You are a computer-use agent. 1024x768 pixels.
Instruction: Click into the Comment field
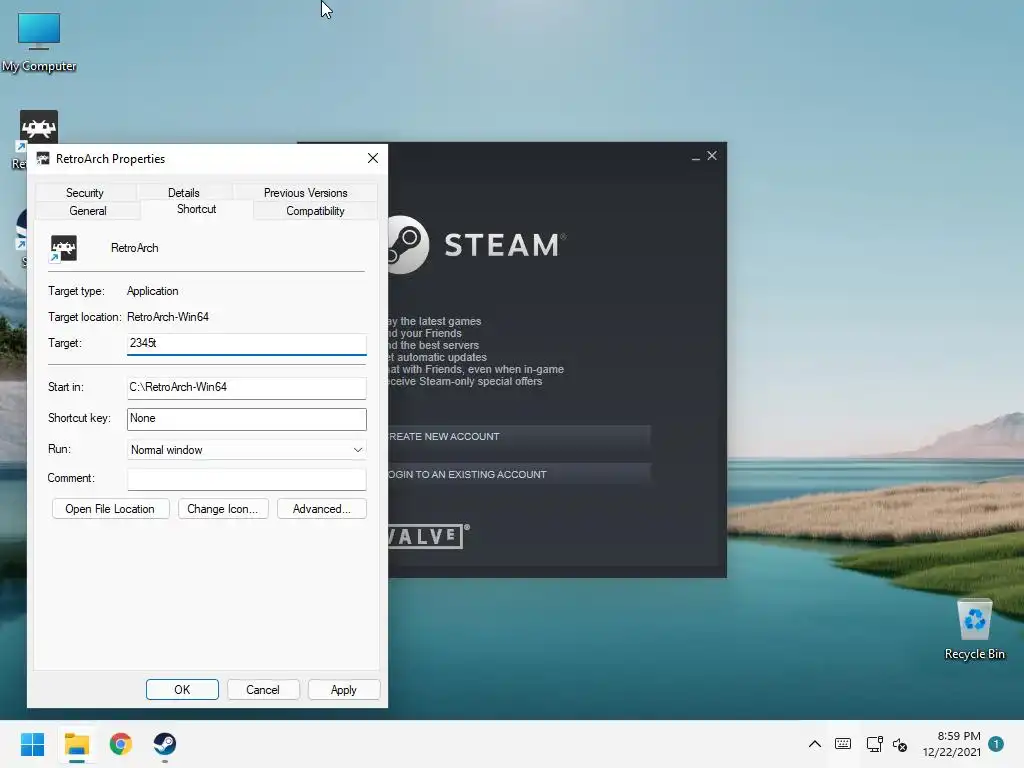coord(246,479)
